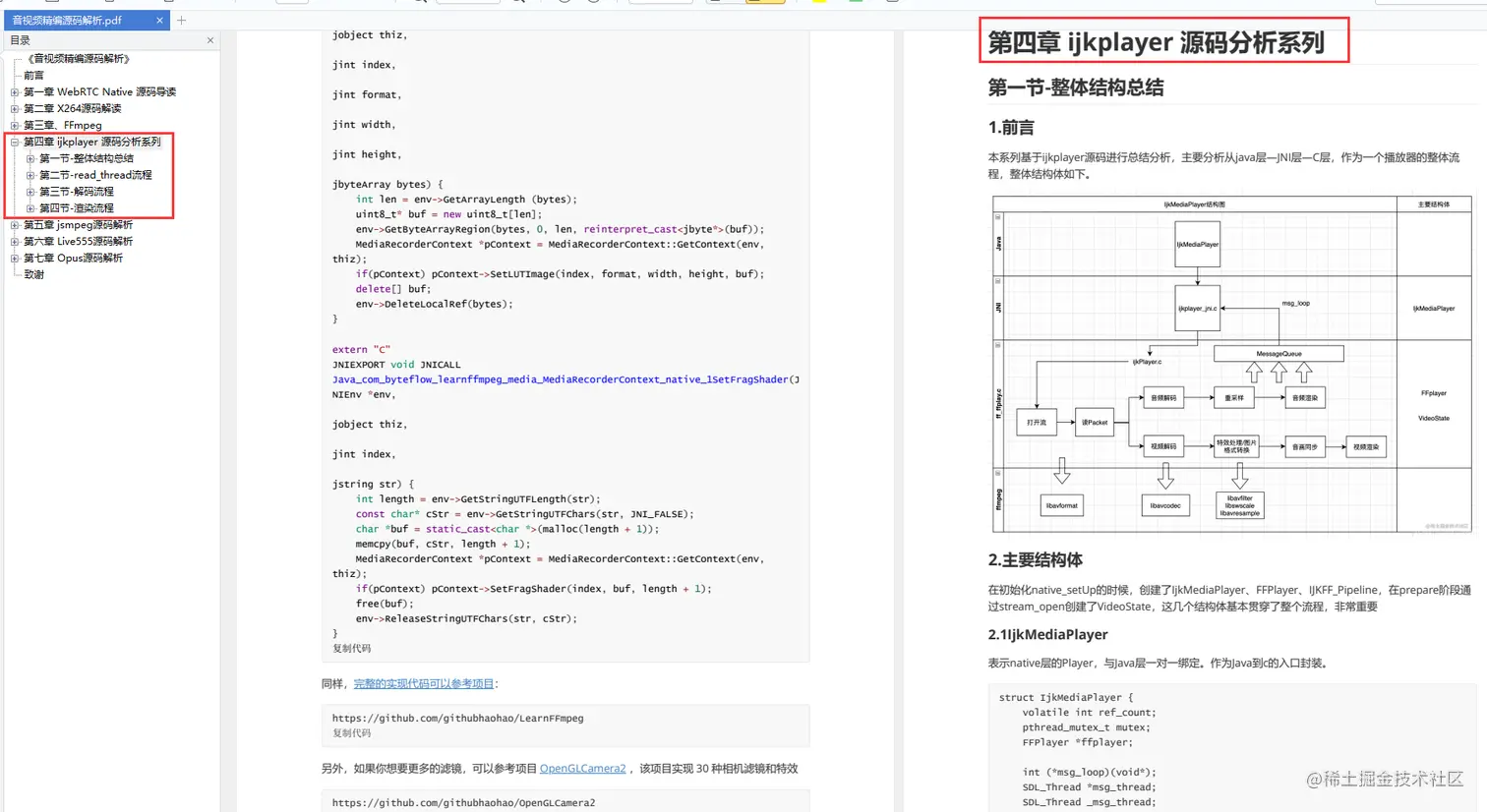Jump to the 致谢 outline entry

coord(33,275)
